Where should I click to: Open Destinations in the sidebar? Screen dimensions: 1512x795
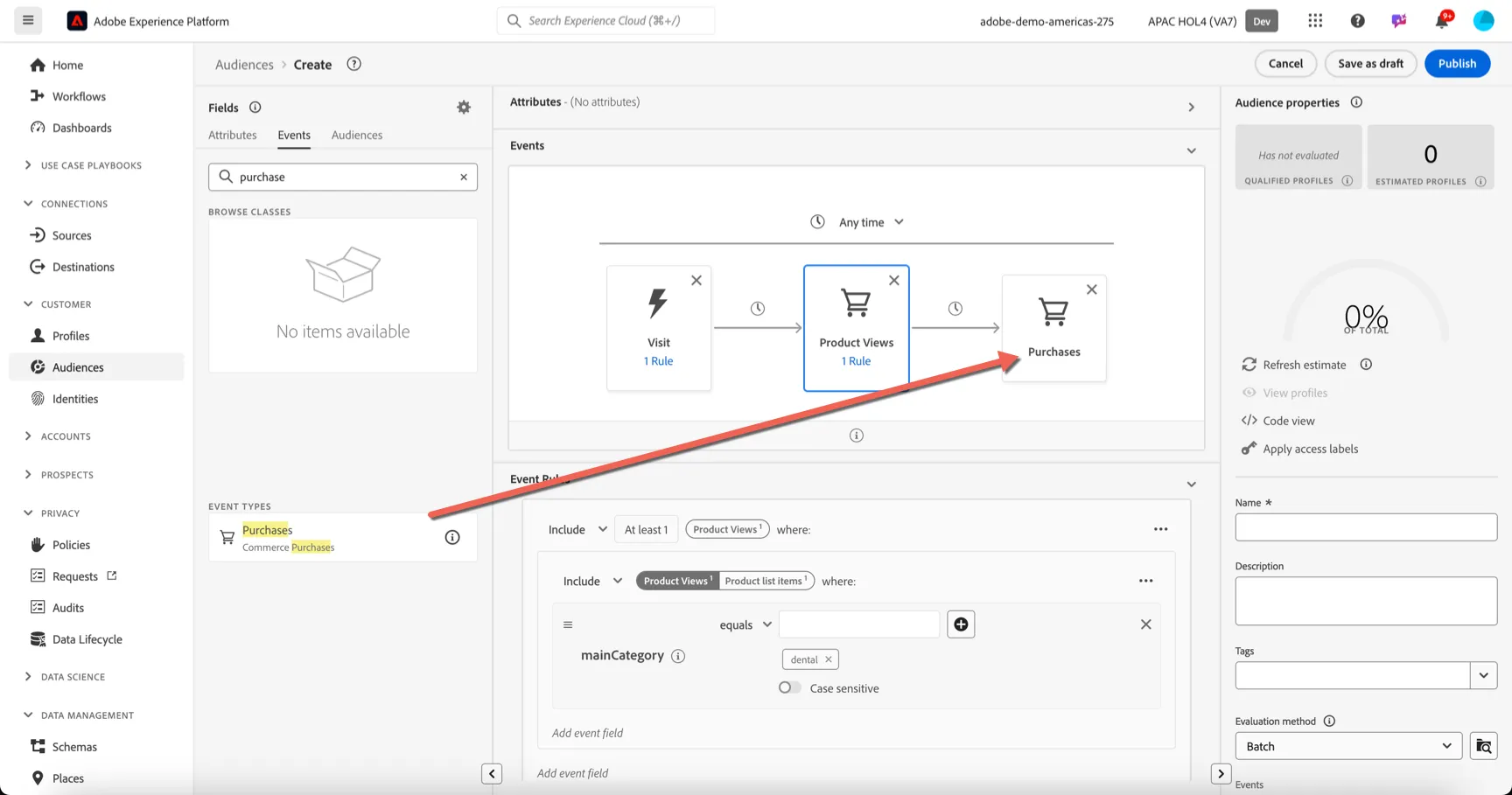pyautogui.click(x=83, y=267)
